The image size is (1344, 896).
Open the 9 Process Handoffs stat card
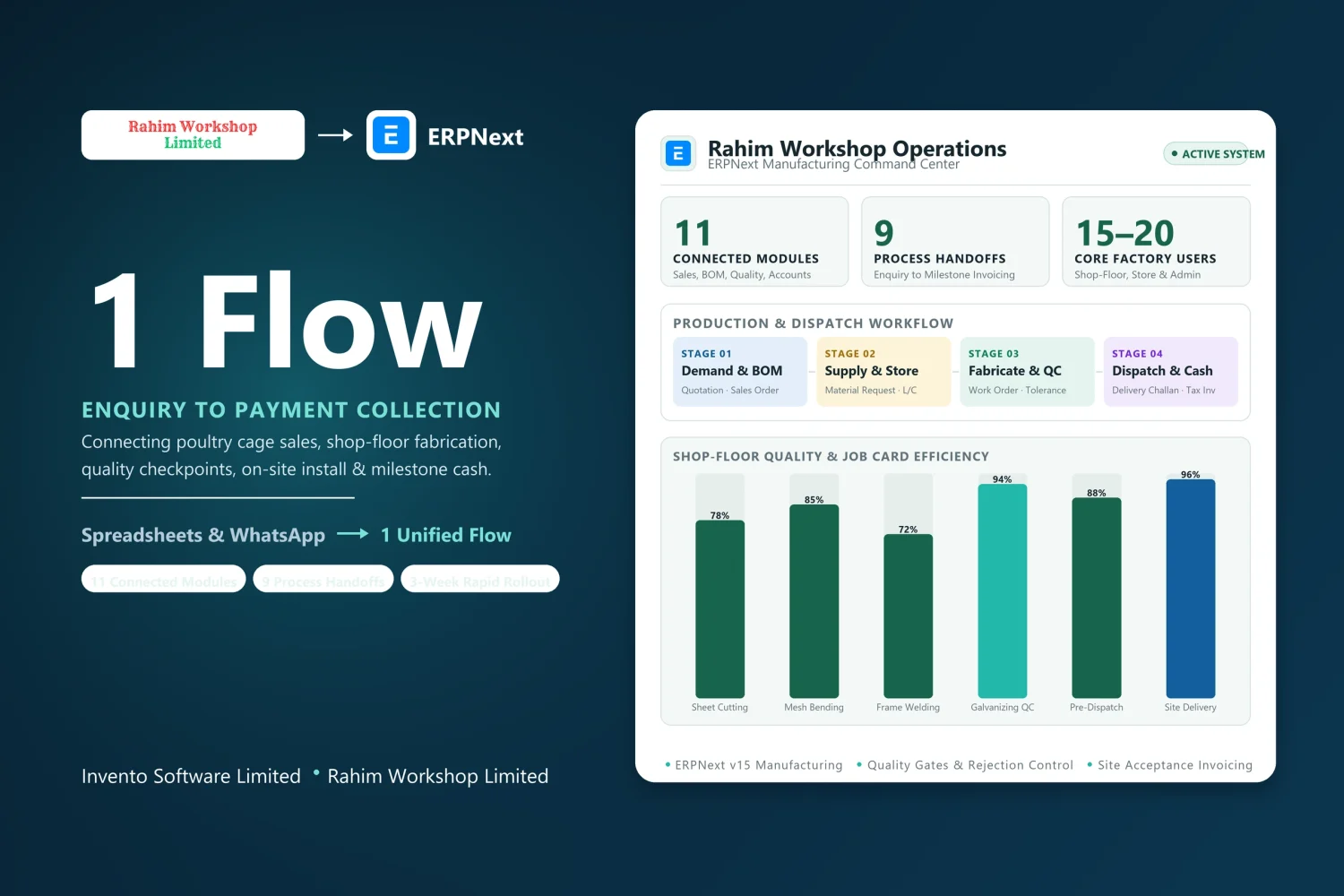pyautogui.click(x=955, y=242)
